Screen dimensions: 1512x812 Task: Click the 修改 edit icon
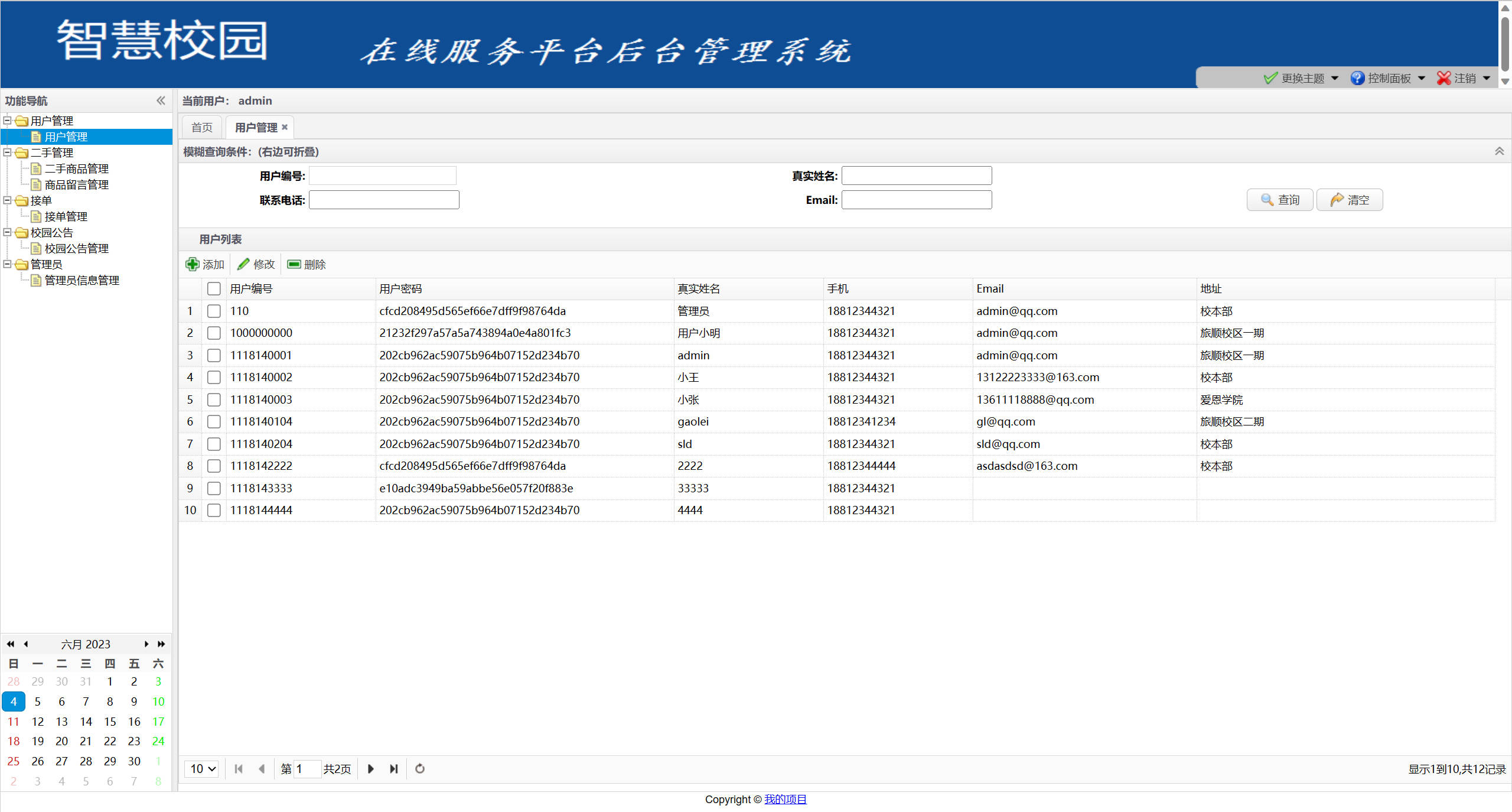[243, 264]
